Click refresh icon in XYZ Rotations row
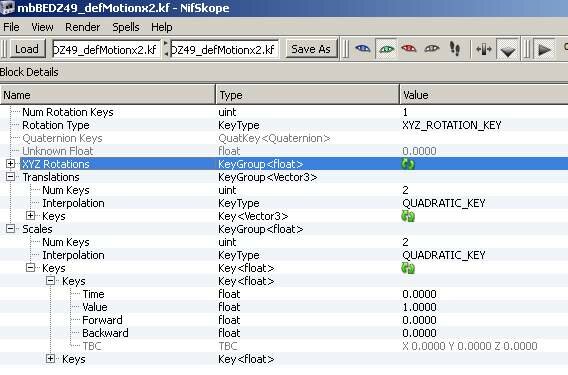 tap(408, 164)
